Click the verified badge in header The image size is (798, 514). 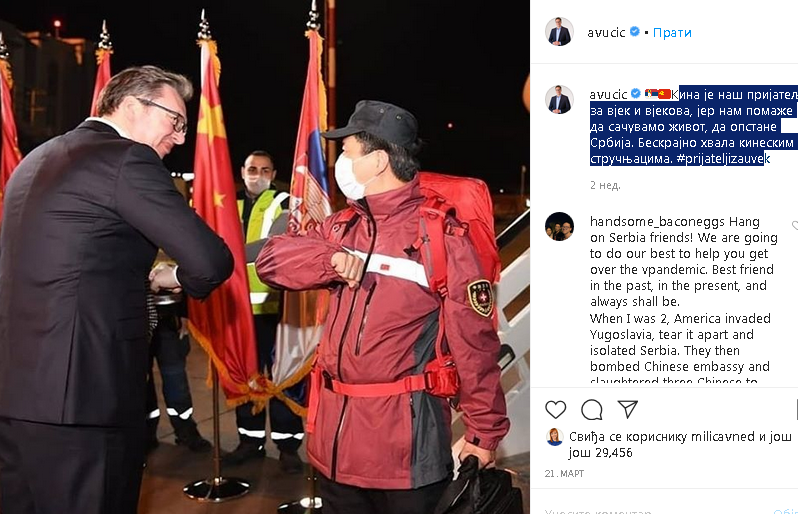coord(635,32)
